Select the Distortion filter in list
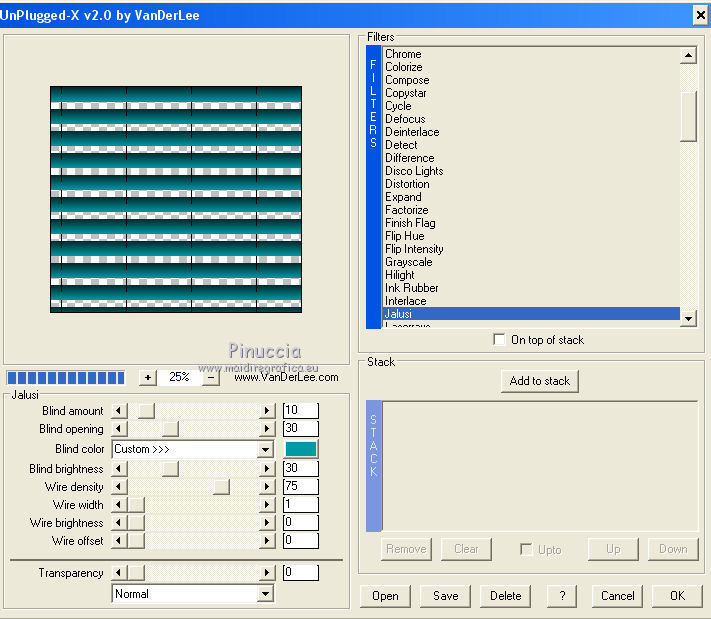The width and height of the screenshot is (711, 619). click(x=407, y=184)
